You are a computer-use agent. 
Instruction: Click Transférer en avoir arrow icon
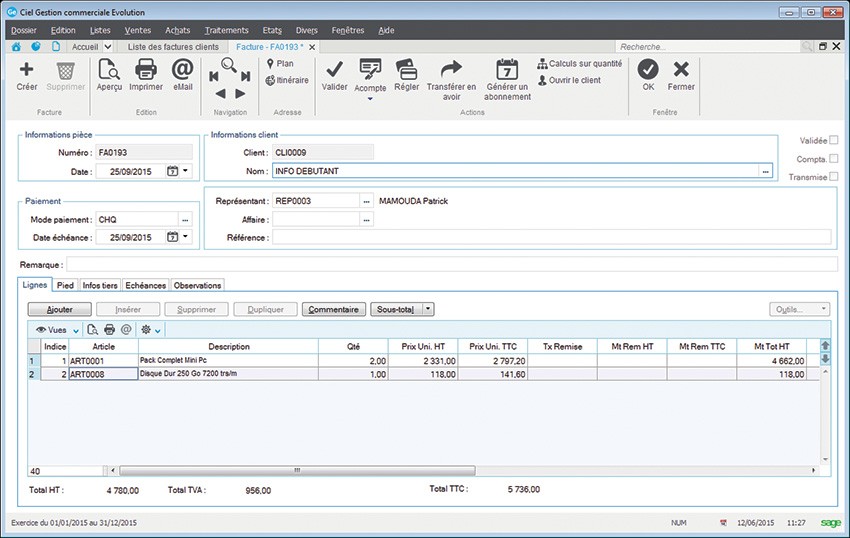coord(451,69)
